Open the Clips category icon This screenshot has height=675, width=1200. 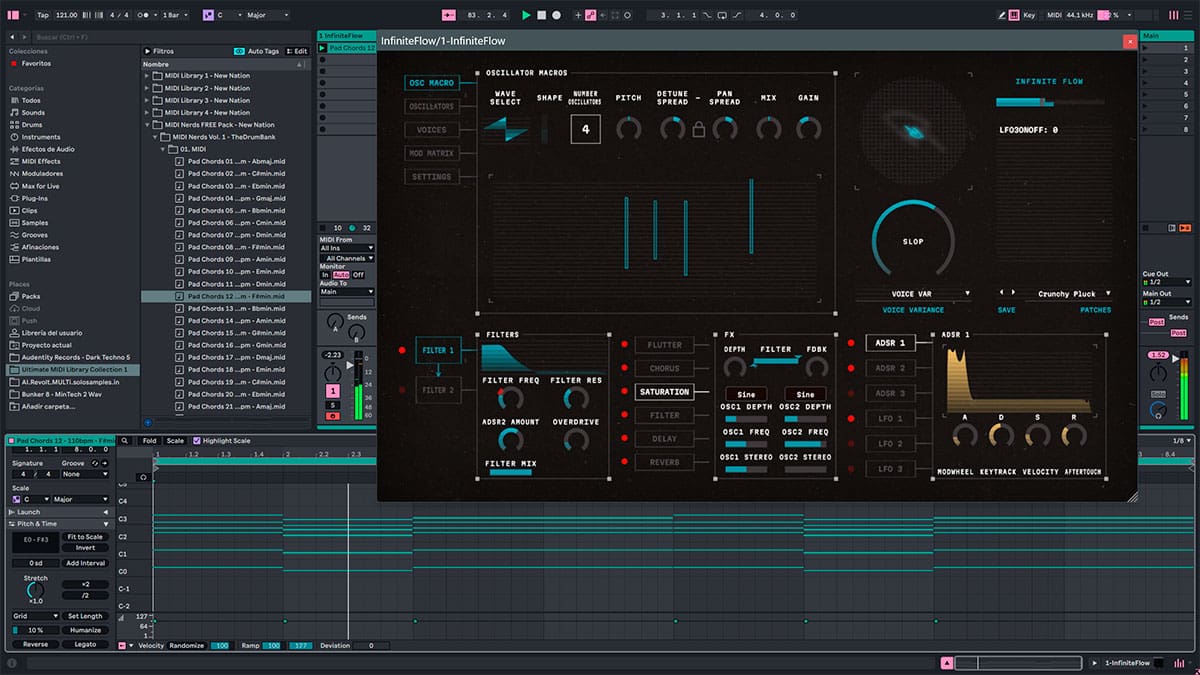[x=14, y=211]
